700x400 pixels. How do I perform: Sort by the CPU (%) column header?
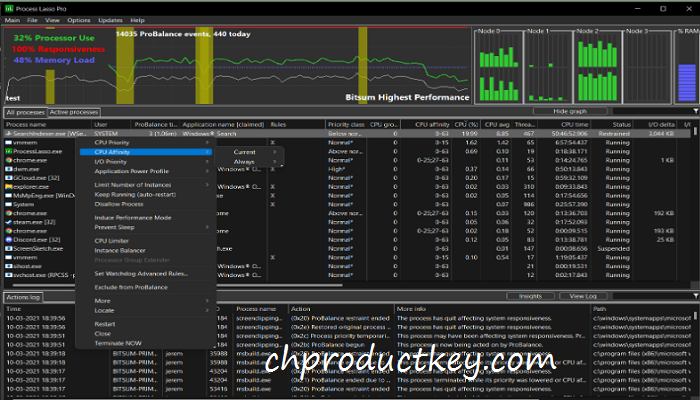point(466,125)
